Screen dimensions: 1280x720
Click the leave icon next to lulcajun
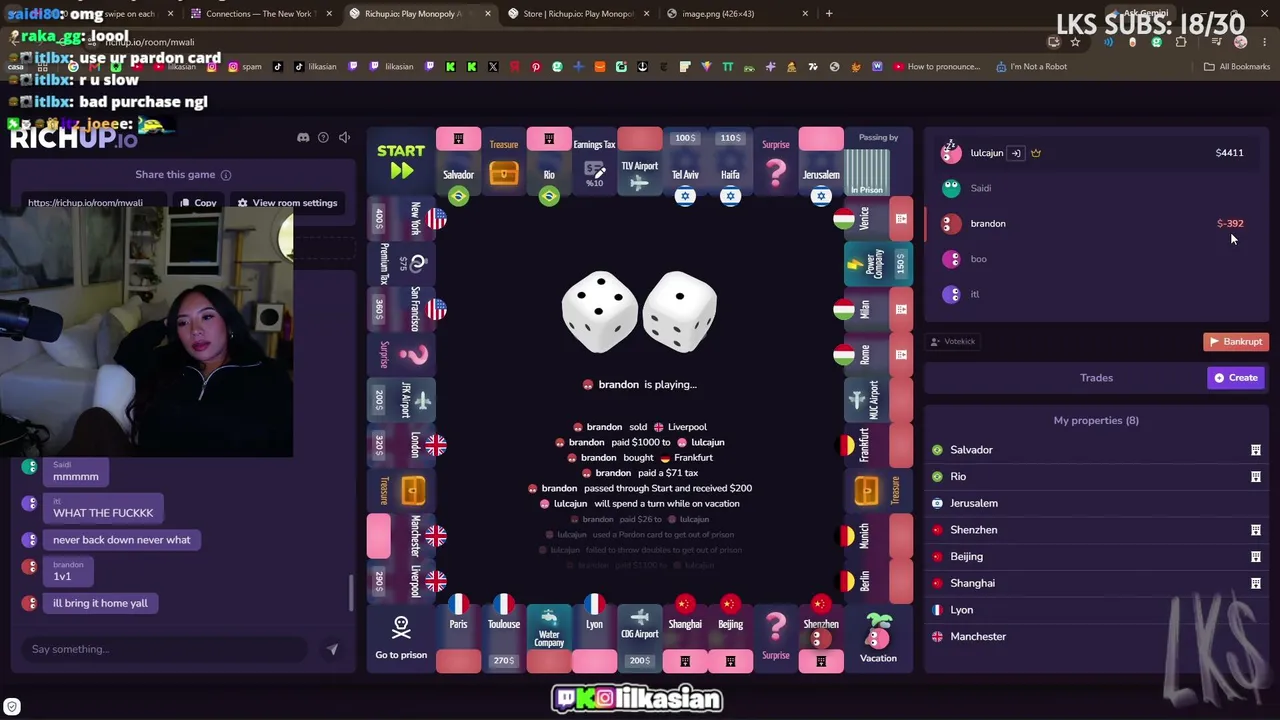click(x=1015, y=153)
